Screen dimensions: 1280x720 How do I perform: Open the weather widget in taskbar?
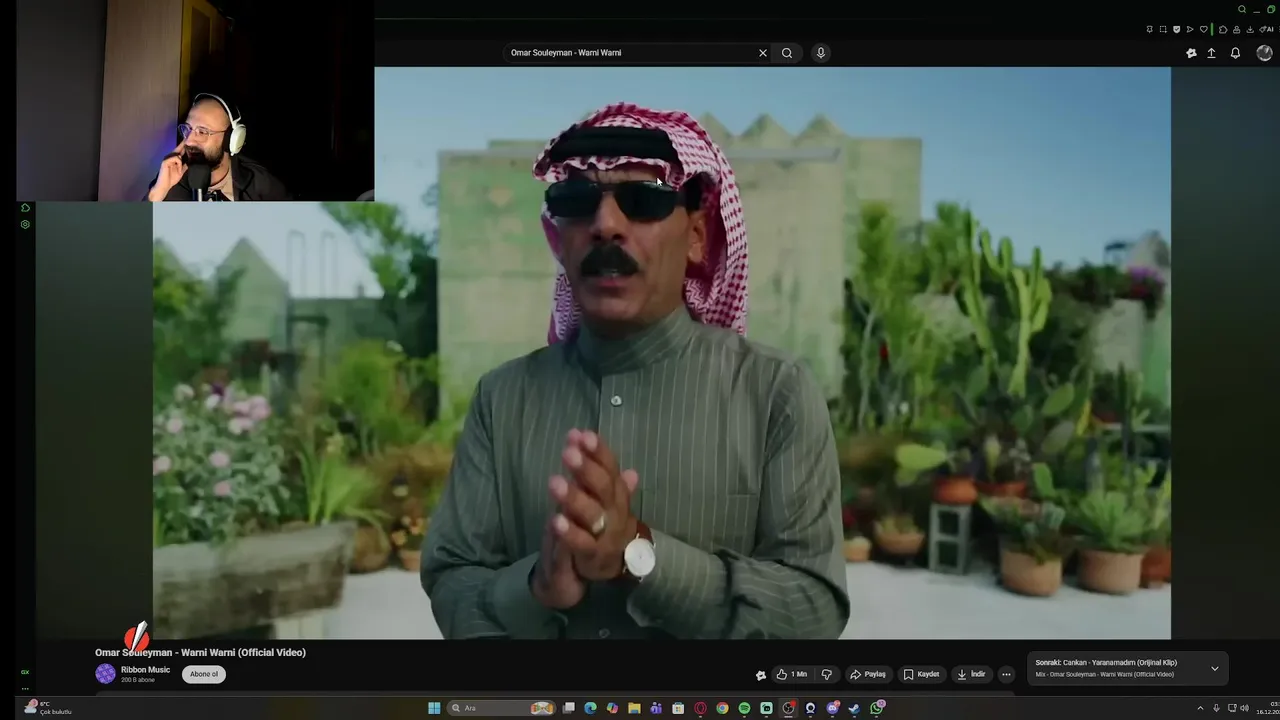coord(48,708)
